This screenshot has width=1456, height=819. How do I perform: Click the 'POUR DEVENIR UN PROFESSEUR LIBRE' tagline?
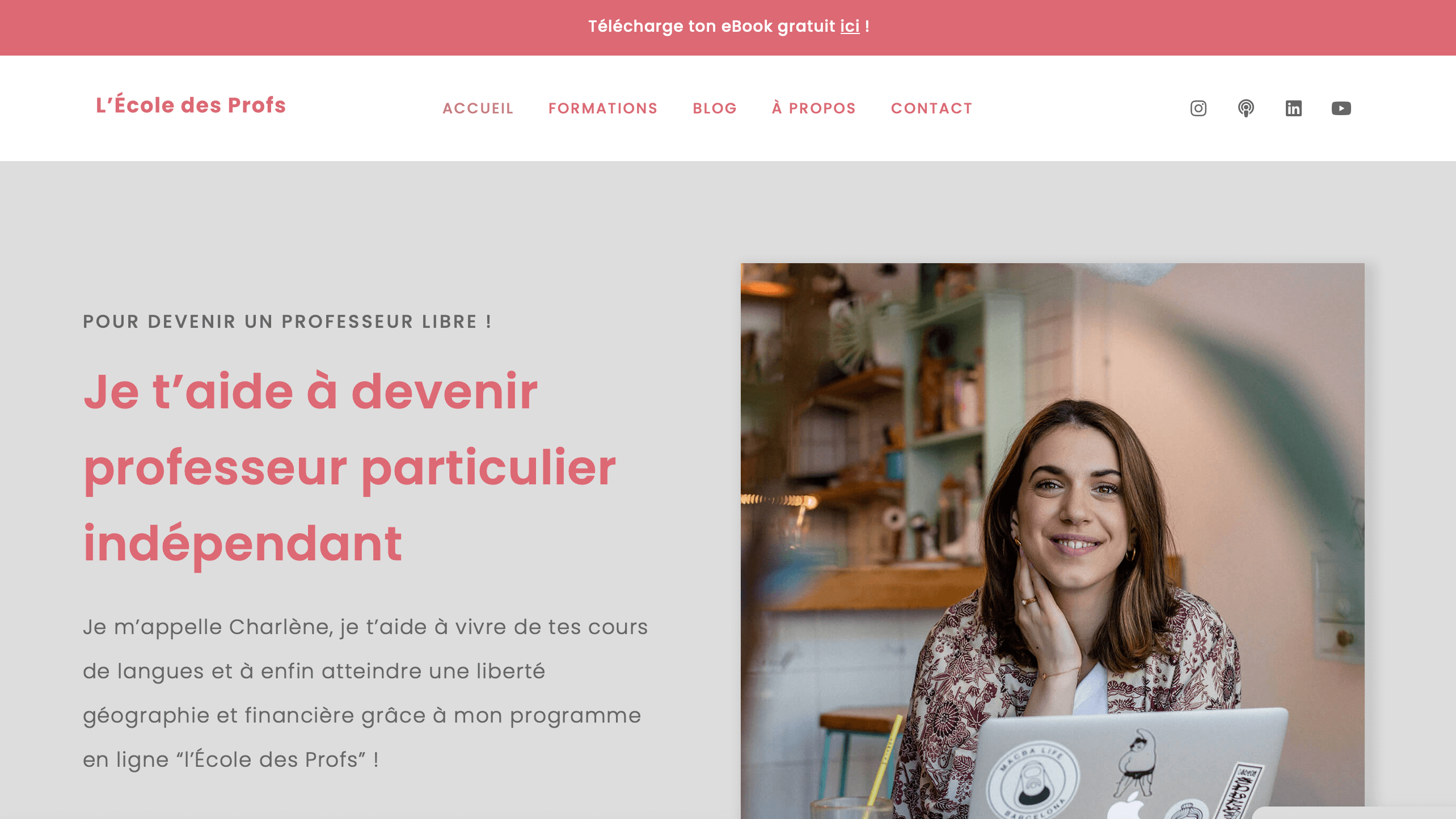[287, 322]
